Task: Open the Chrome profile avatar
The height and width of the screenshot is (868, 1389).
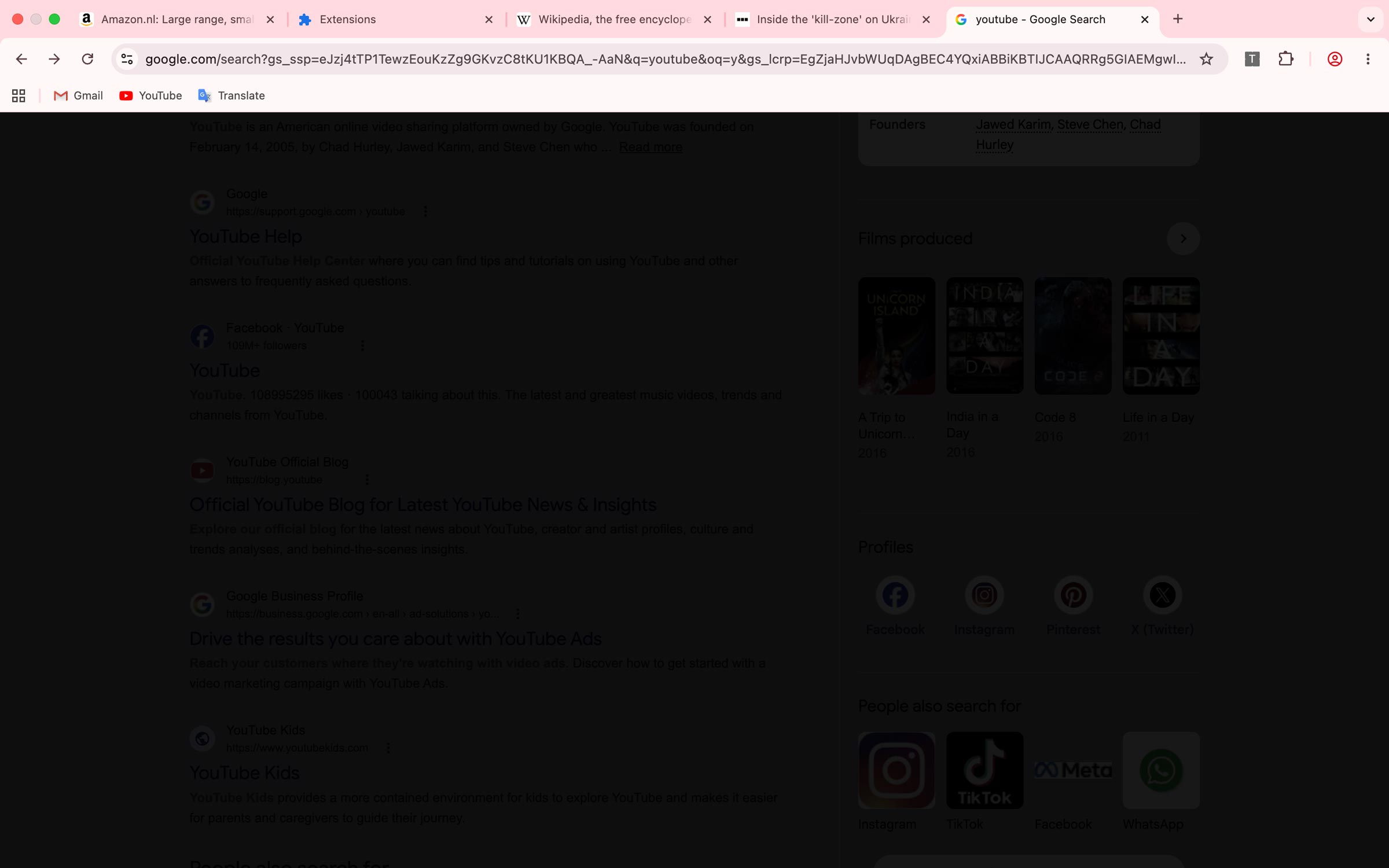Action: [x=1335, y=59]
